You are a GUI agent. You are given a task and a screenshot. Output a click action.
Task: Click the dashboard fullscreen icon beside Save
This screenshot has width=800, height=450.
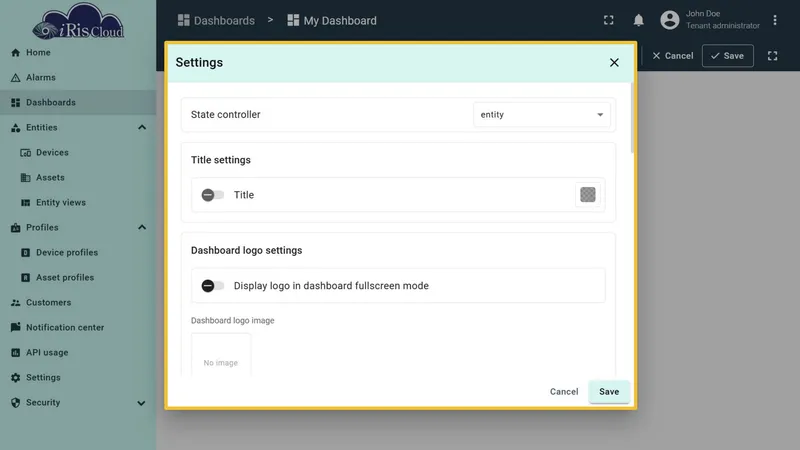coord(772,56)
